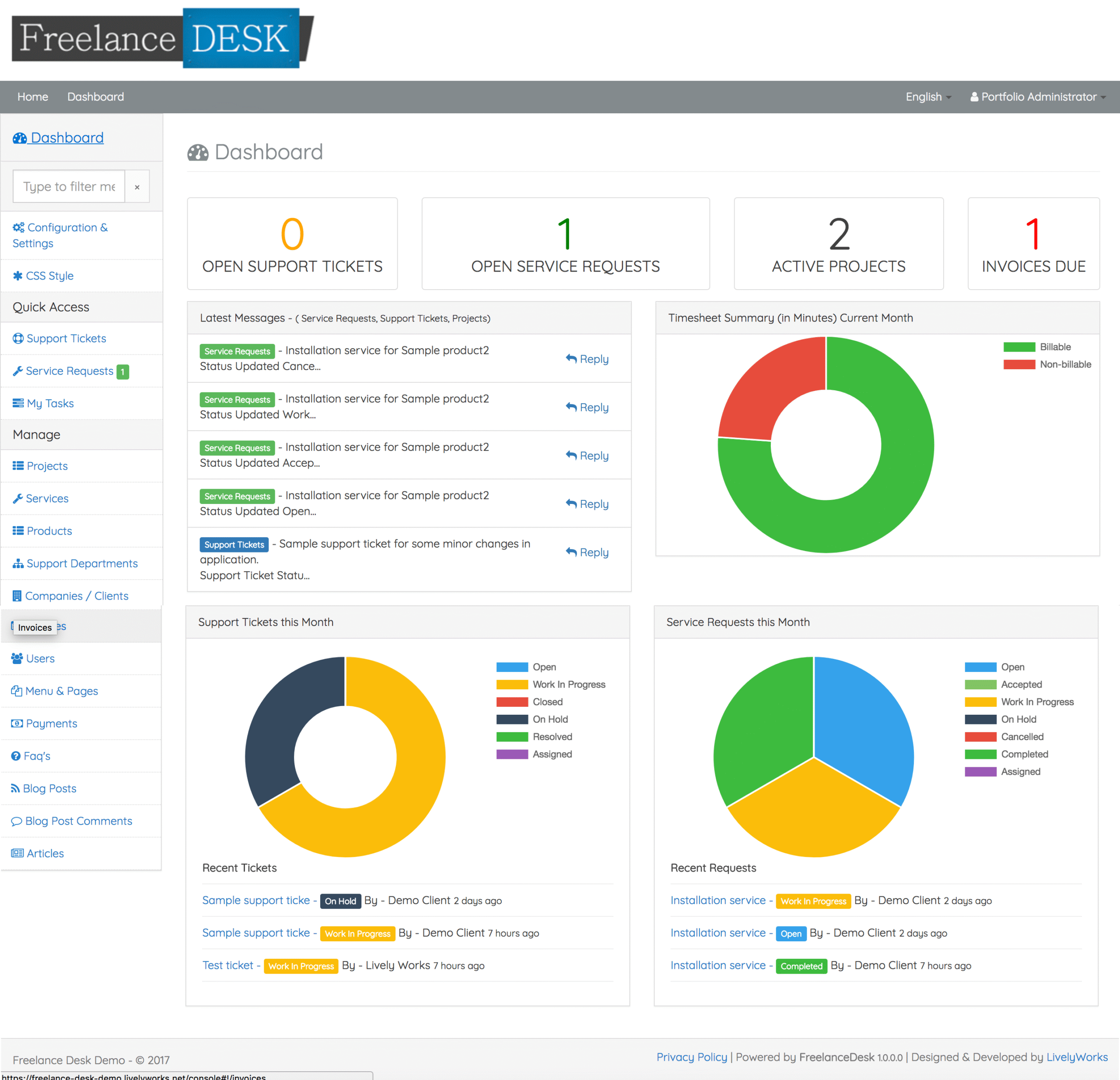Go to My Tasks
This screenshot has width=1120, height=1080.
[x=50, y=403]
